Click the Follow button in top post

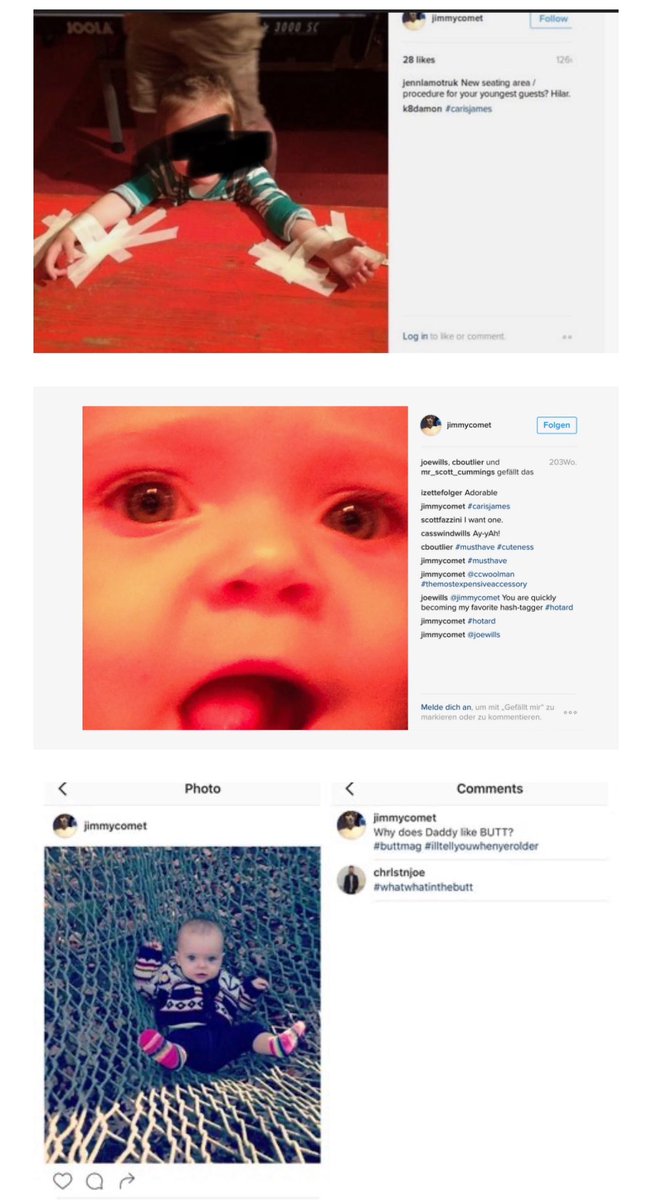(552, 19)
